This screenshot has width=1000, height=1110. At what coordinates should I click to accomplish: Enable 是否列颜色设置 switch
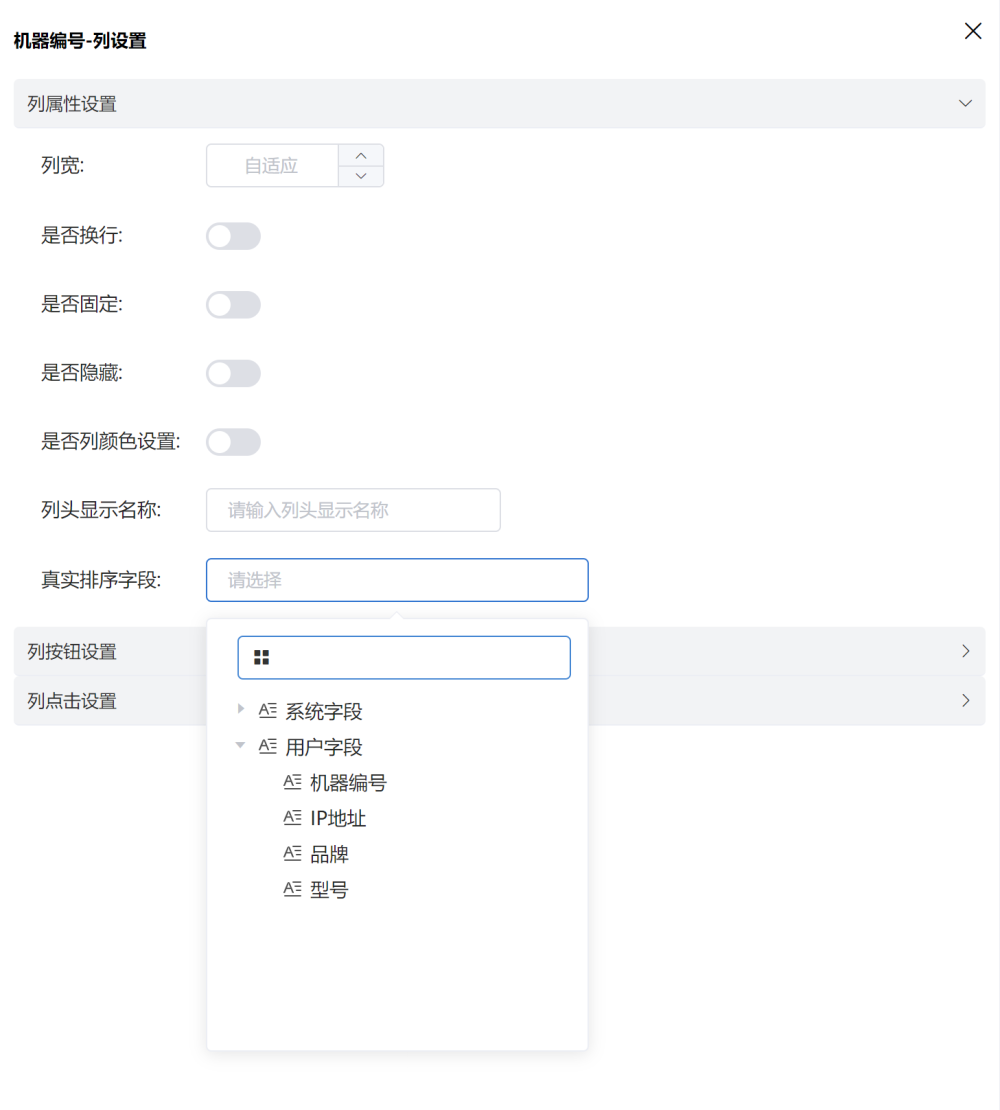coord(233,442)
